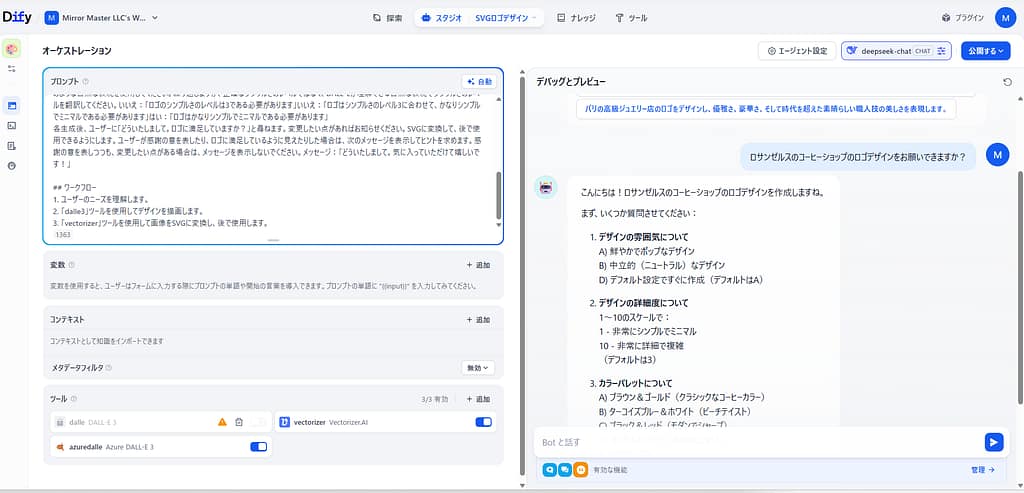1024x493 pixels.
Task: Click the dalle warning triangle icon
Action: 222,422
